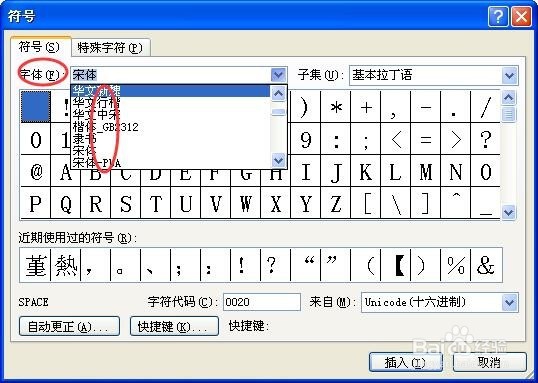The width and height of the screenshot is (538, 383).
Task: Pick recently used opening quotation mark “
Action: (x=306, y=265)
